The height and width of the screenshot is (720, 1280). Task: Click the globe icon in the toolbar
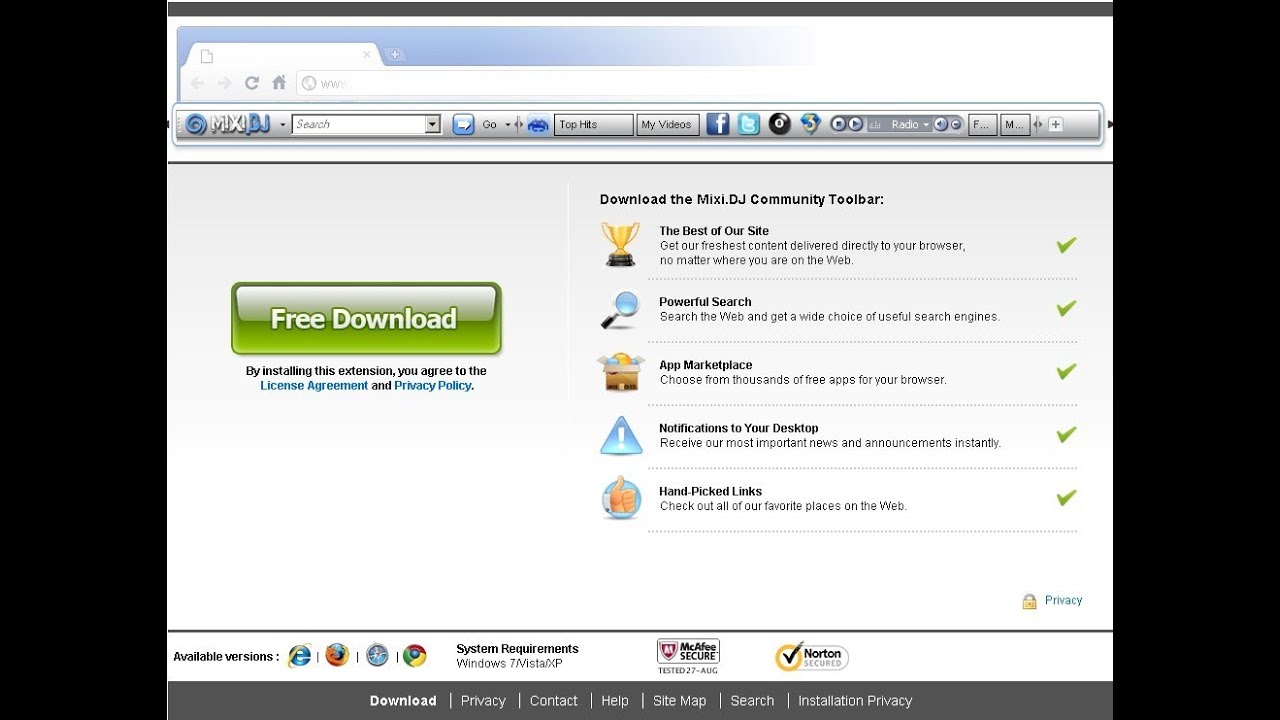click(810, 124)
